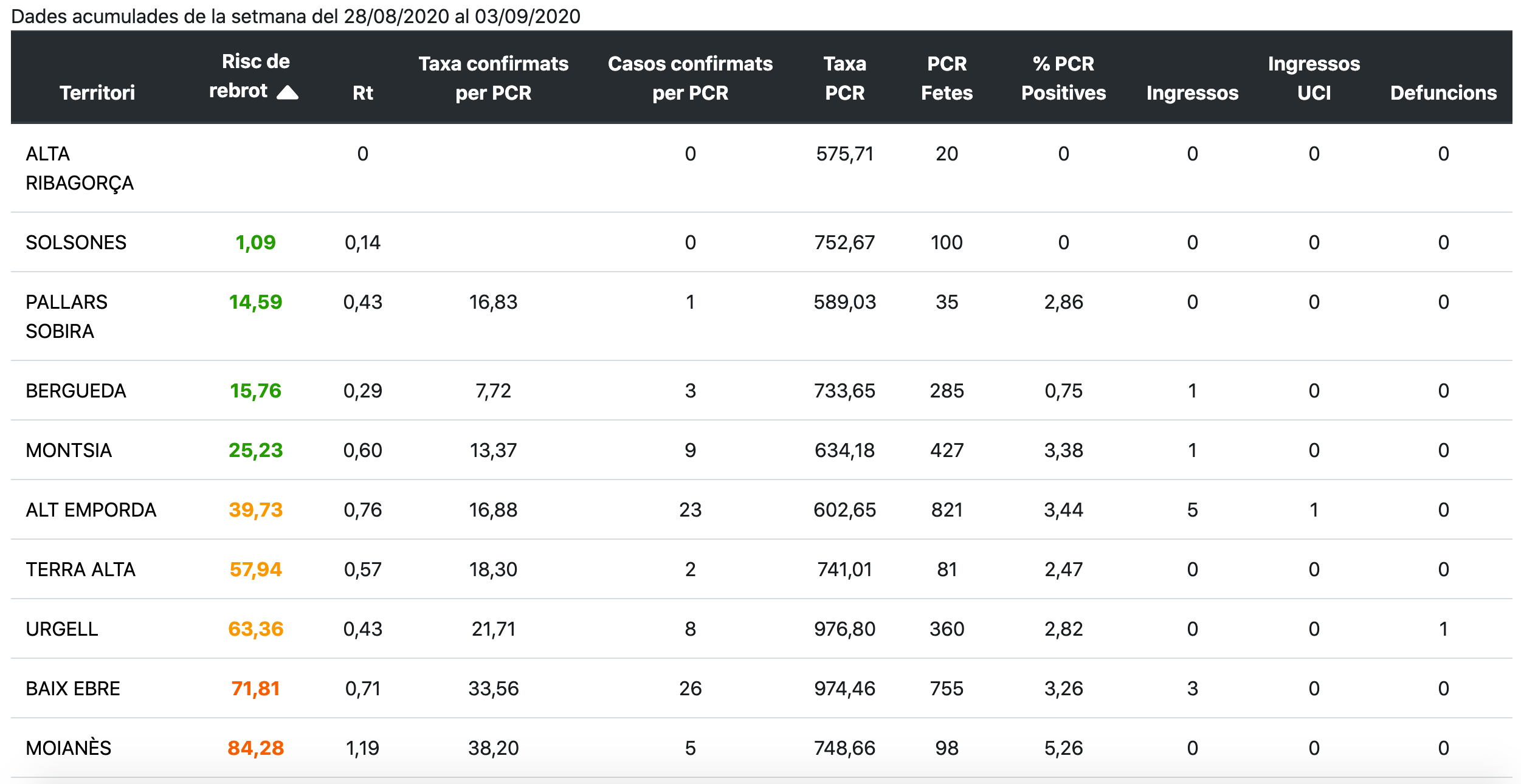Click green risk value 25,23 for MONTSIA
The height and width of the screenshot is (784, 1521).
click(255, 450)
